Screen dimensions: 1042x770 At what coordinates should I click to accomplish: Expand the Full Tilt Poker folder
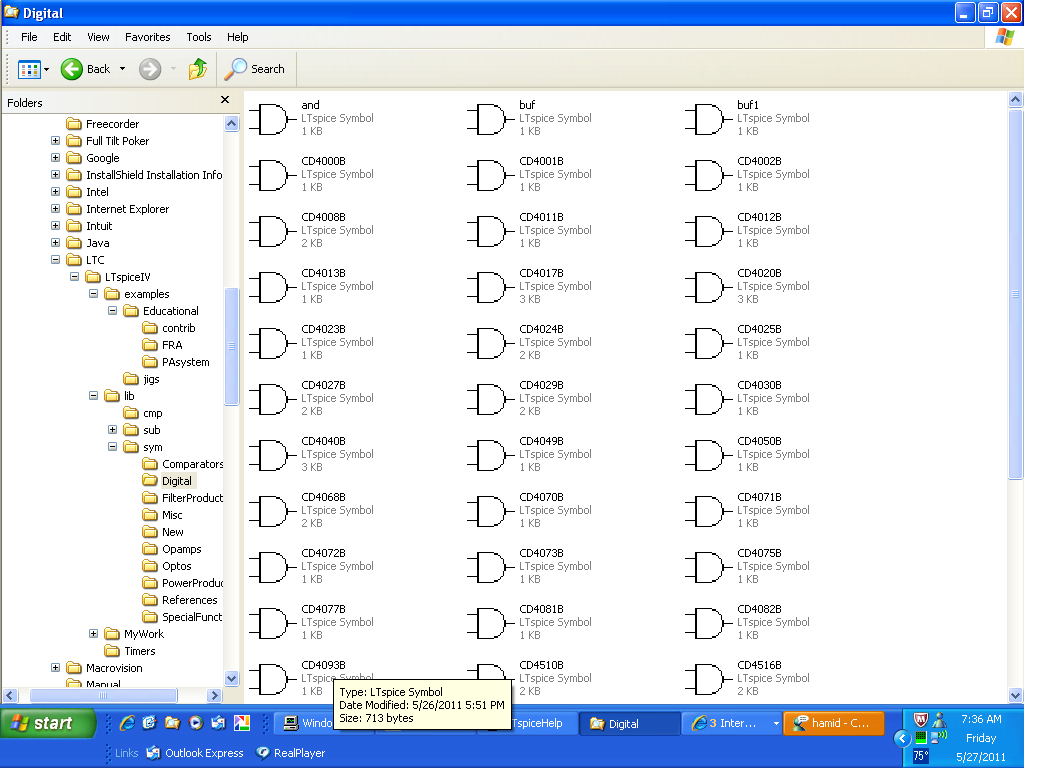point(56,141)
